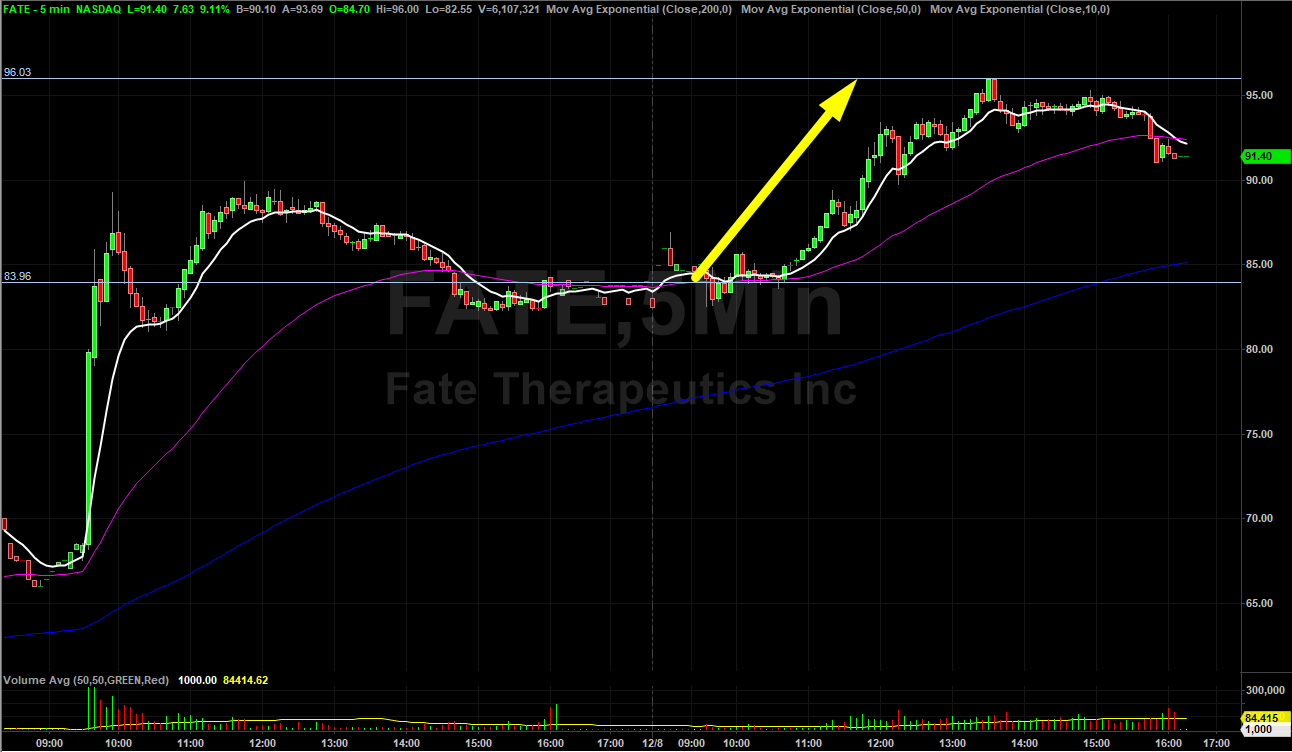Click the Volume Avg (50,50,GREEN,Red) study label
The height and width of the screenshot is (752, 1292).
[x=86, y=680]
